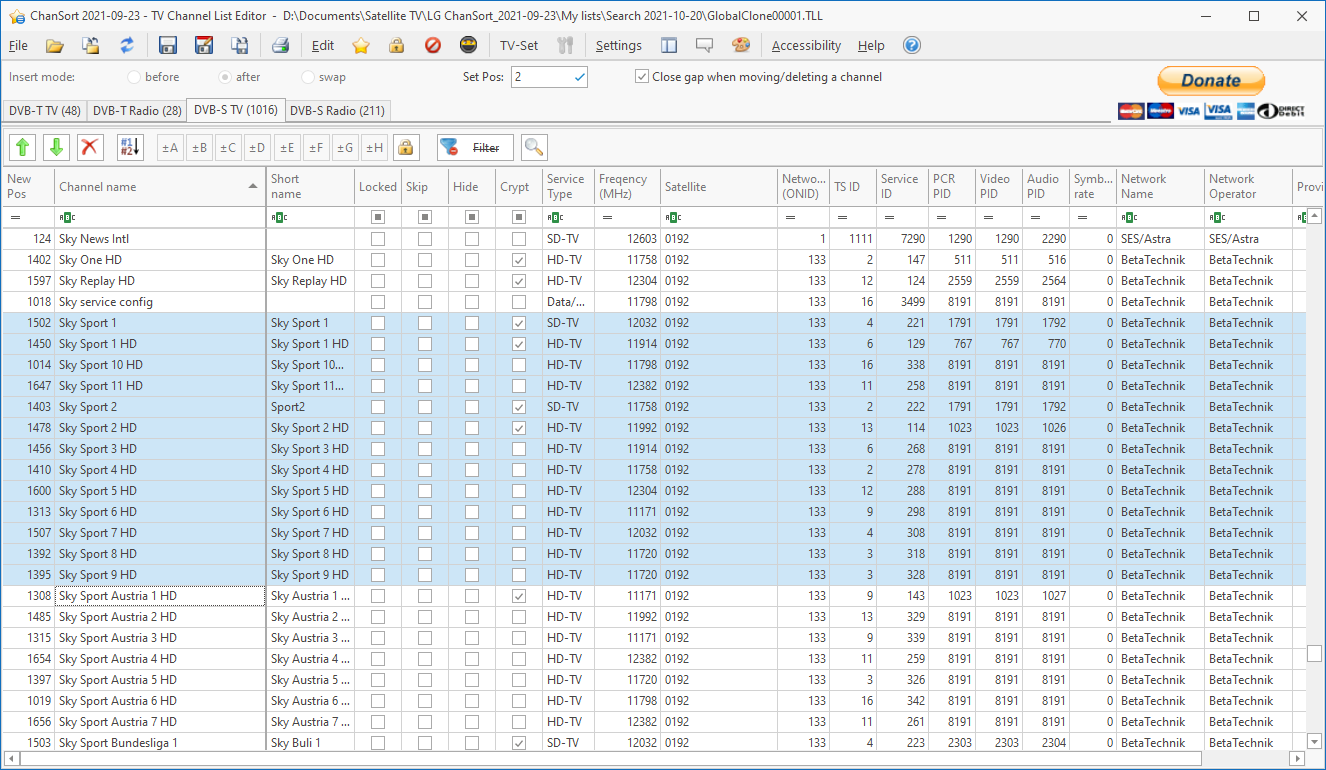The image size is (1326, 770).
Task: Toggle favorite list ±A
Action: point(170,147)
